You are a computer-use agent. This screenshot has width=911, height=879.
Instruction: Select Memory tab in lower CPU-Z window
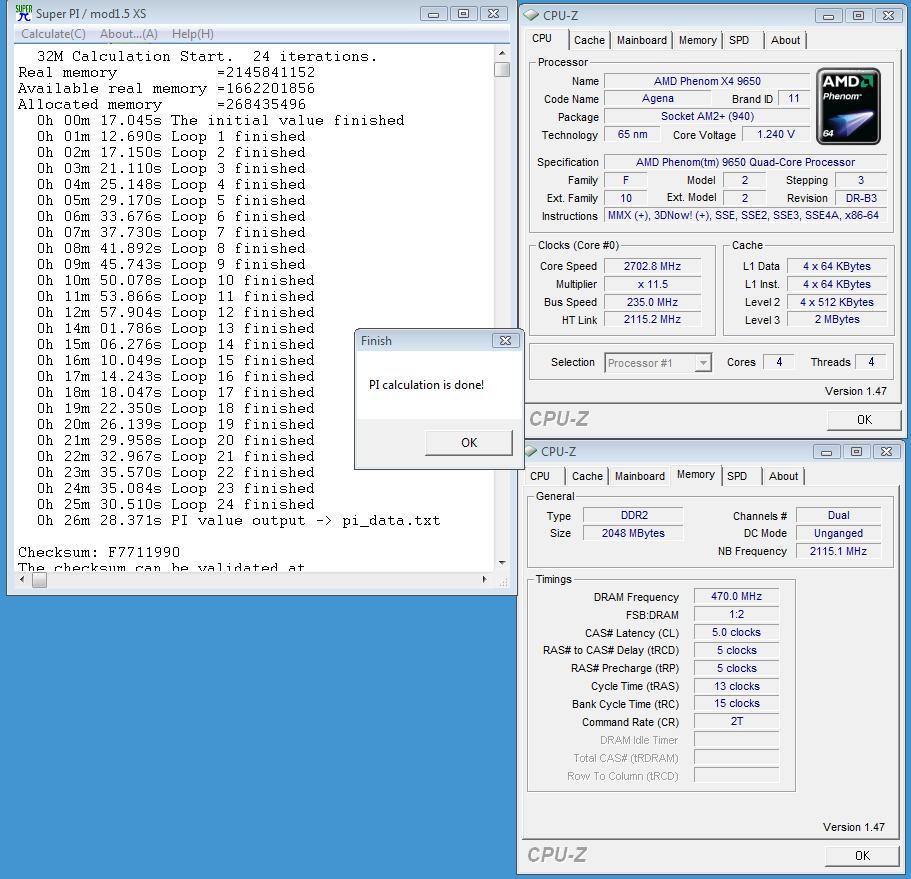[x=695, y=474]
